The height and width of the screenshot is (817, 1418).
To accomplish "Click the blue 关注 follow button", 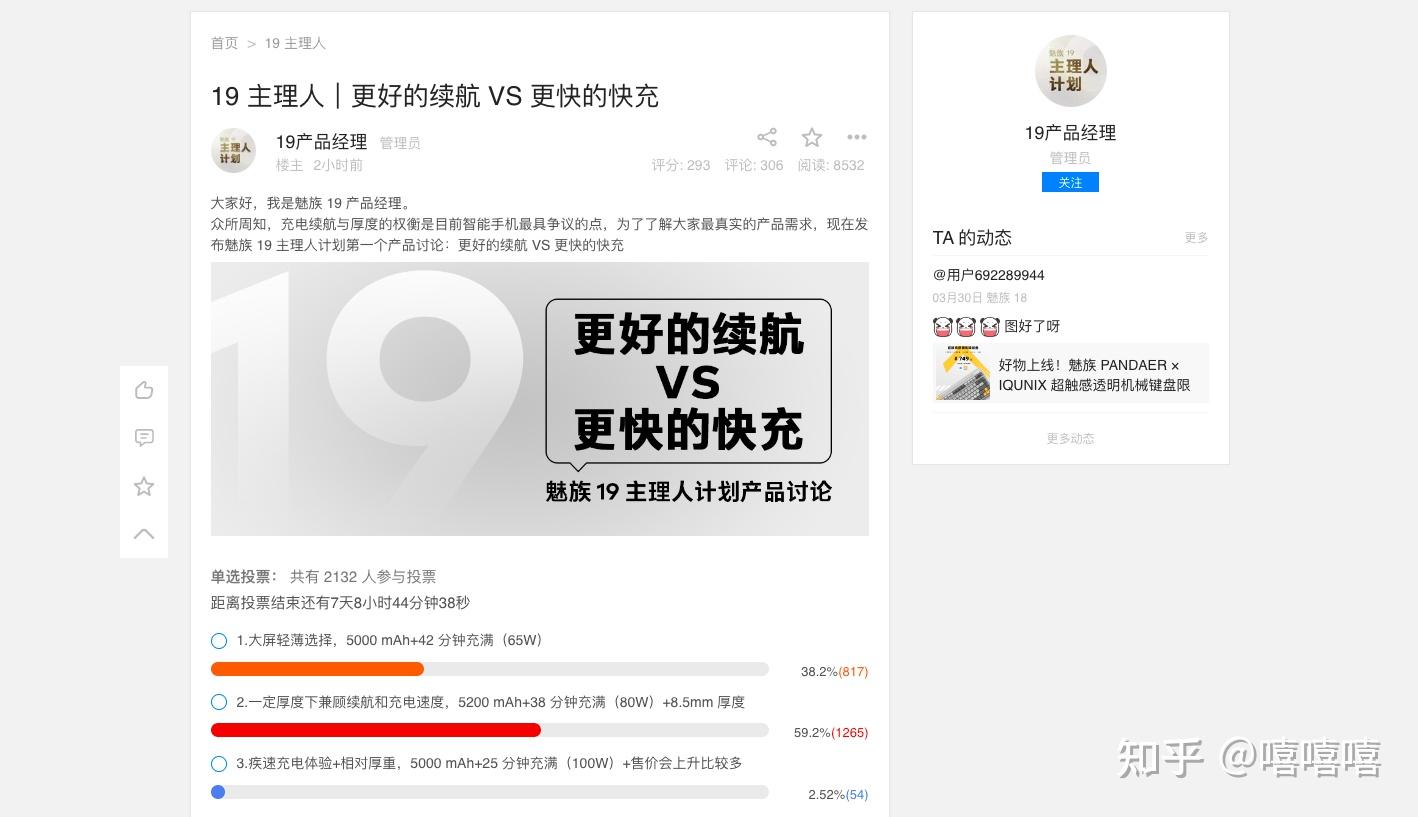I will coord(1070,182).
